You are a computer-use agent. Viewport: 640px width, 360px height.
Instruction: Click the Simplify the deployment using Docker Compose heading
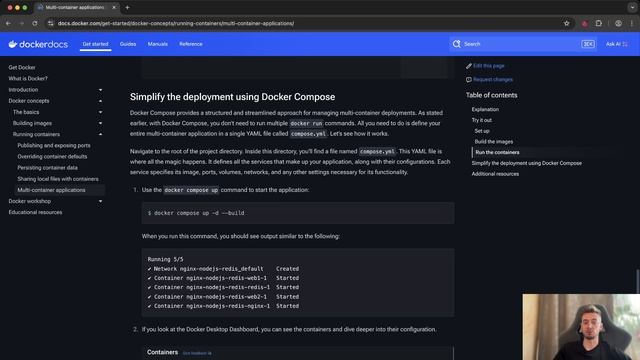pyautogui.click(x=233, y=97)
